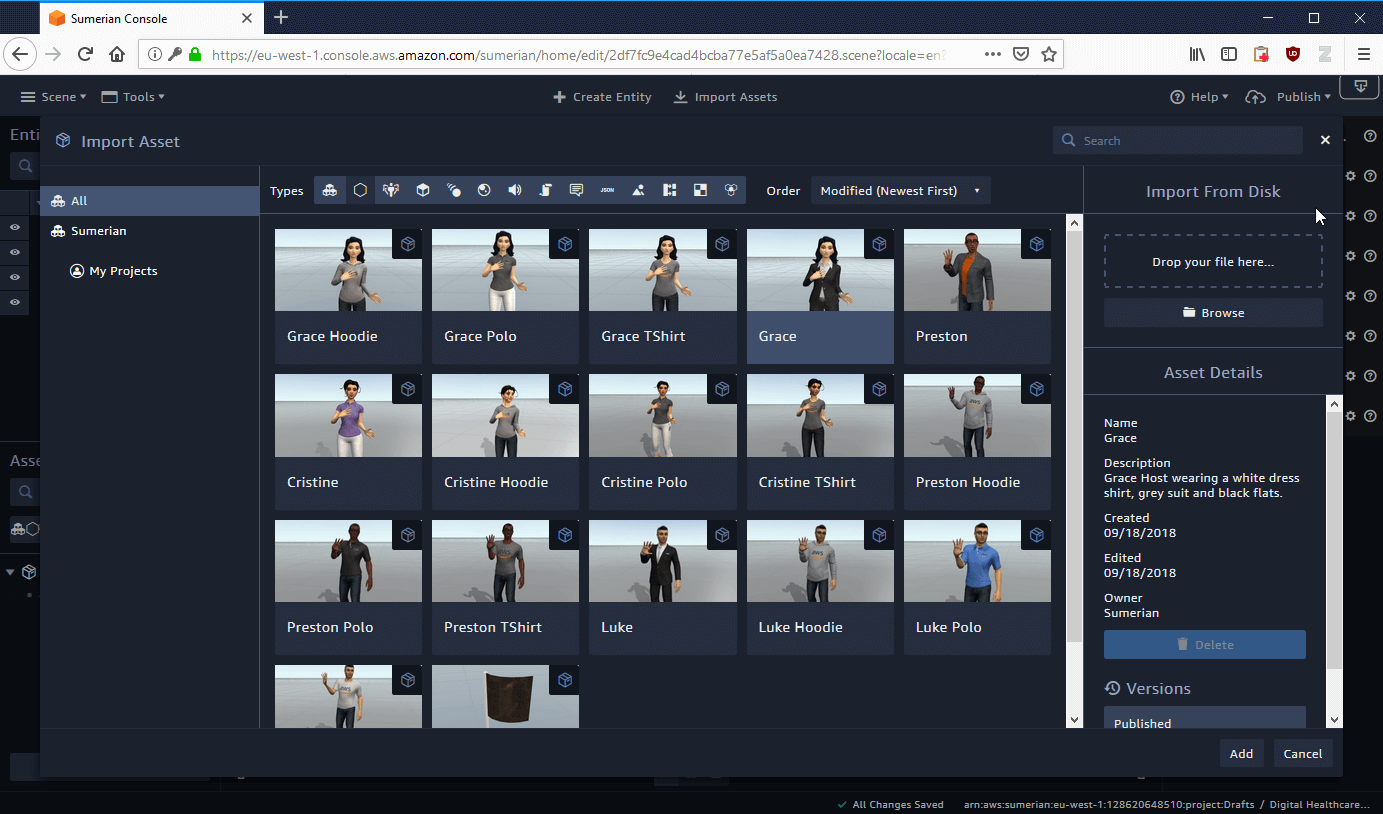Toggle the material sphere type filter

click(x=484, y=190)
